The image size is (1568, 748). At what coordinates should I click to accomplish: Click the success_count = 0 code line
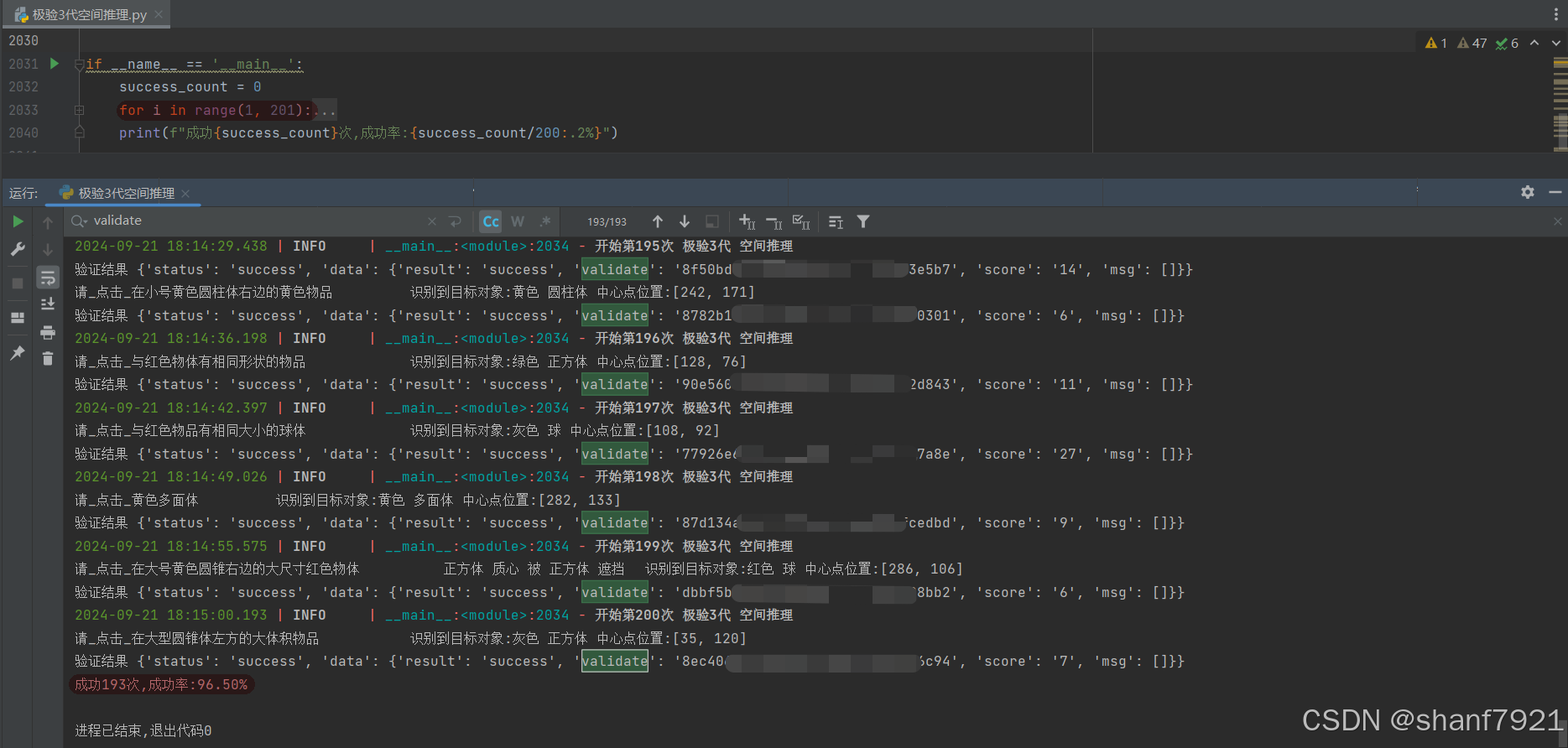190,87
